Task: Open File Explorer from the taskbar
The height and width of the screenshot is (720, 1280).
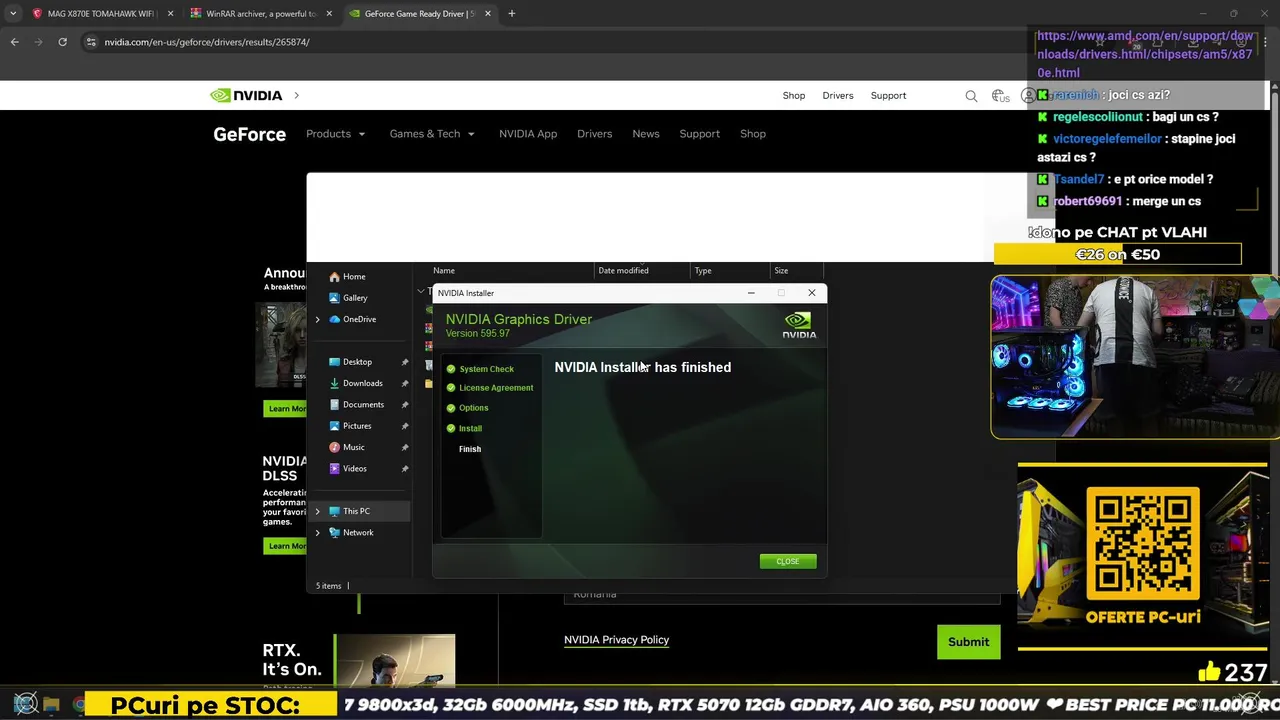Action: pyautogui.click(x=52, y=705)
